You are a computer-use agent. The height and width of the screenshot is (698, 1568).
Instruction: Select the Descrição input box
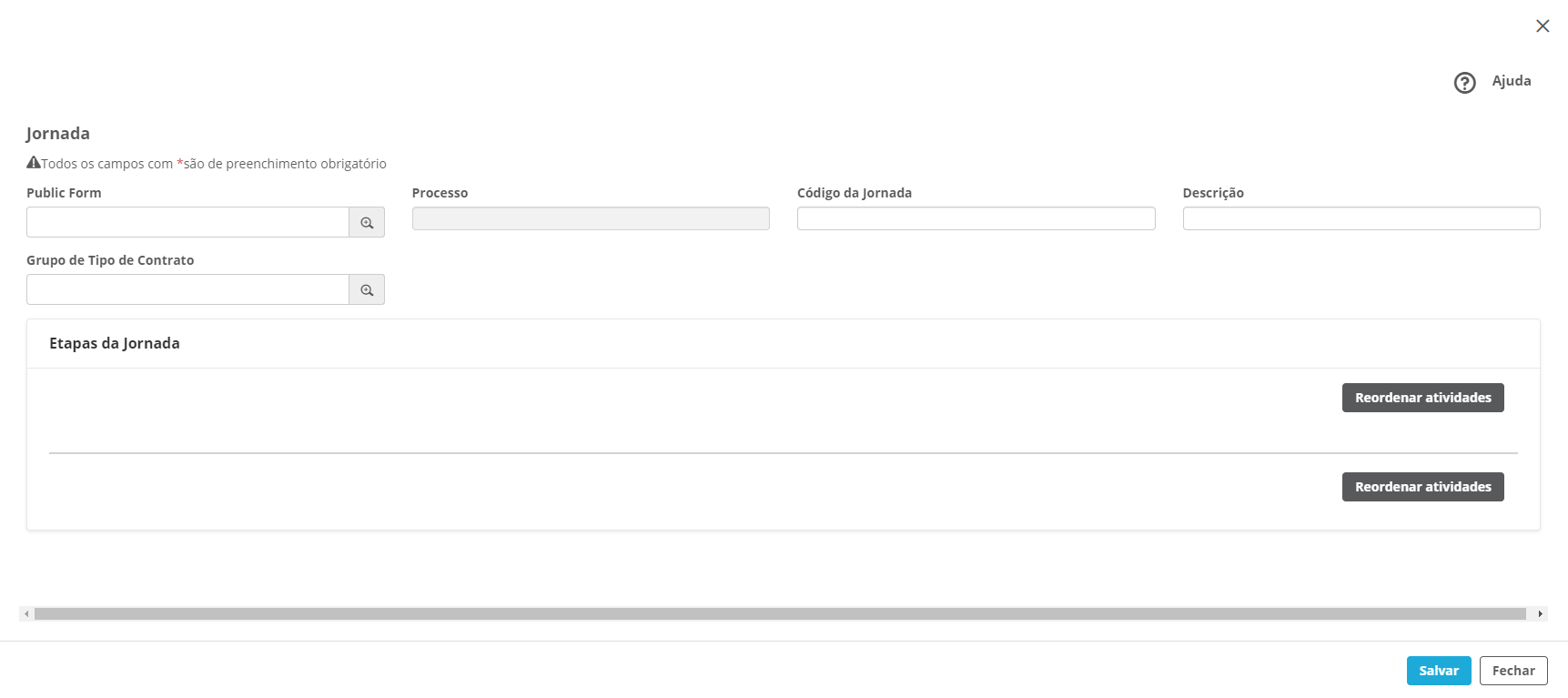click(1361, 219)
